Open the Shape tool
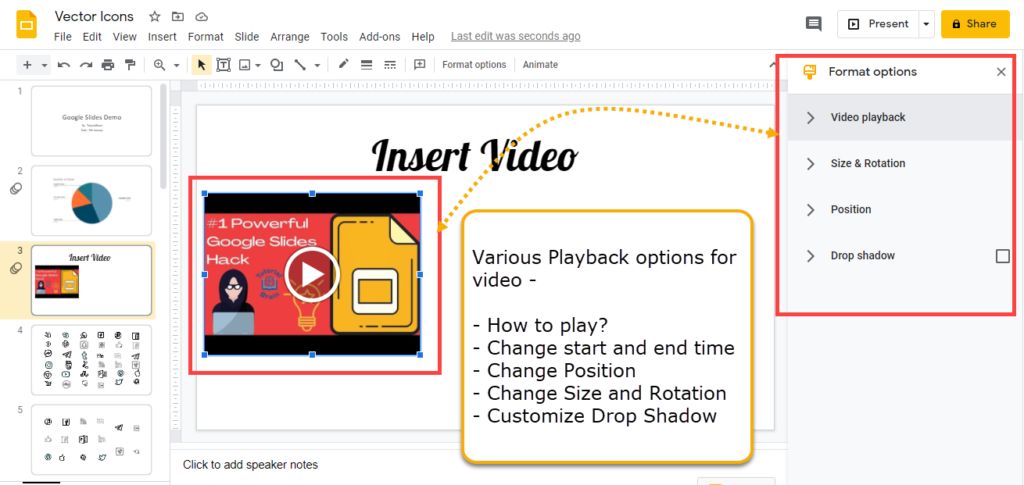The image size is (1024, 485). [x=277, y=65]
